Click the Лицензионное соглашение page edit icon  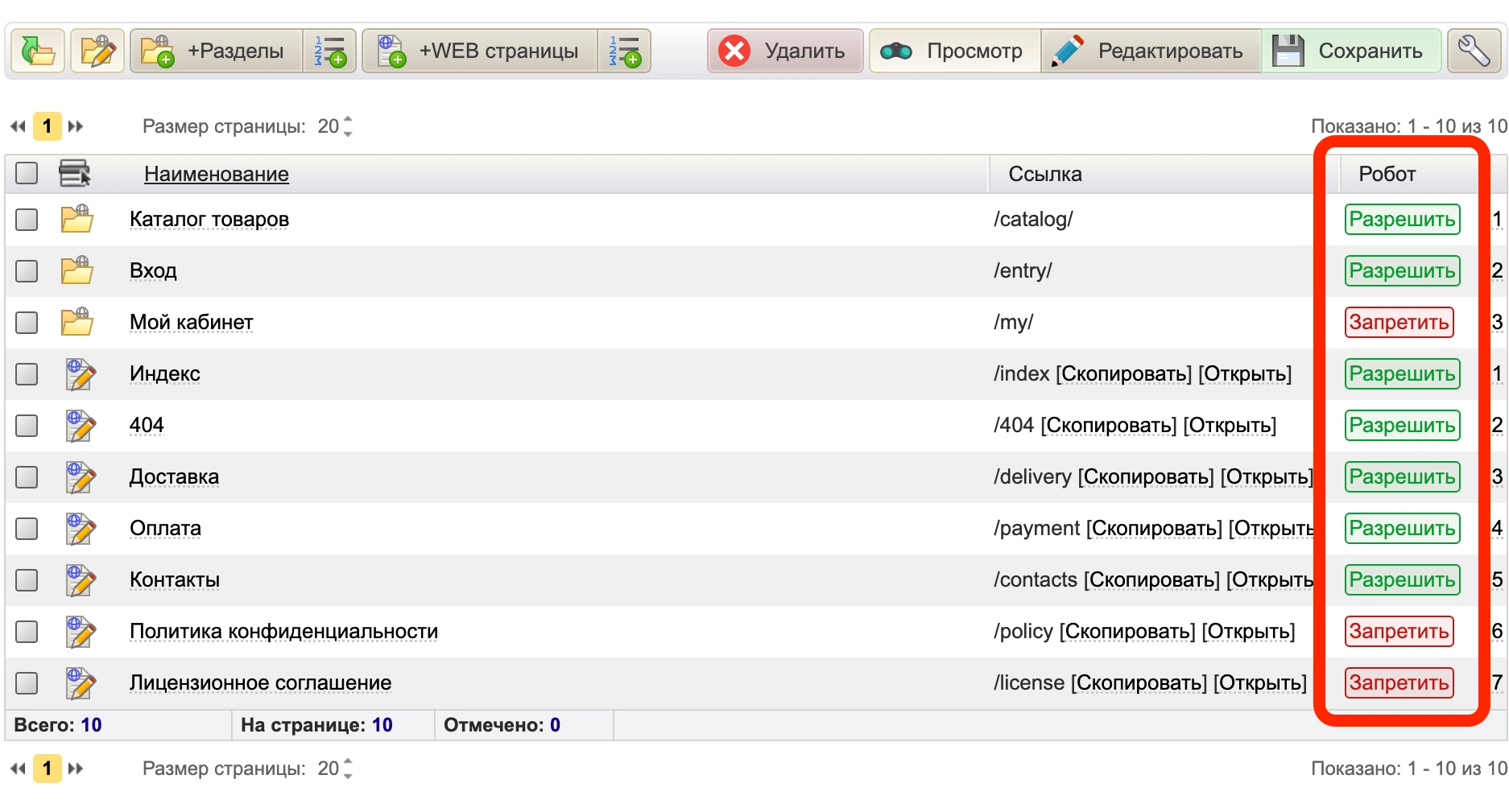(x=81, y=683)
